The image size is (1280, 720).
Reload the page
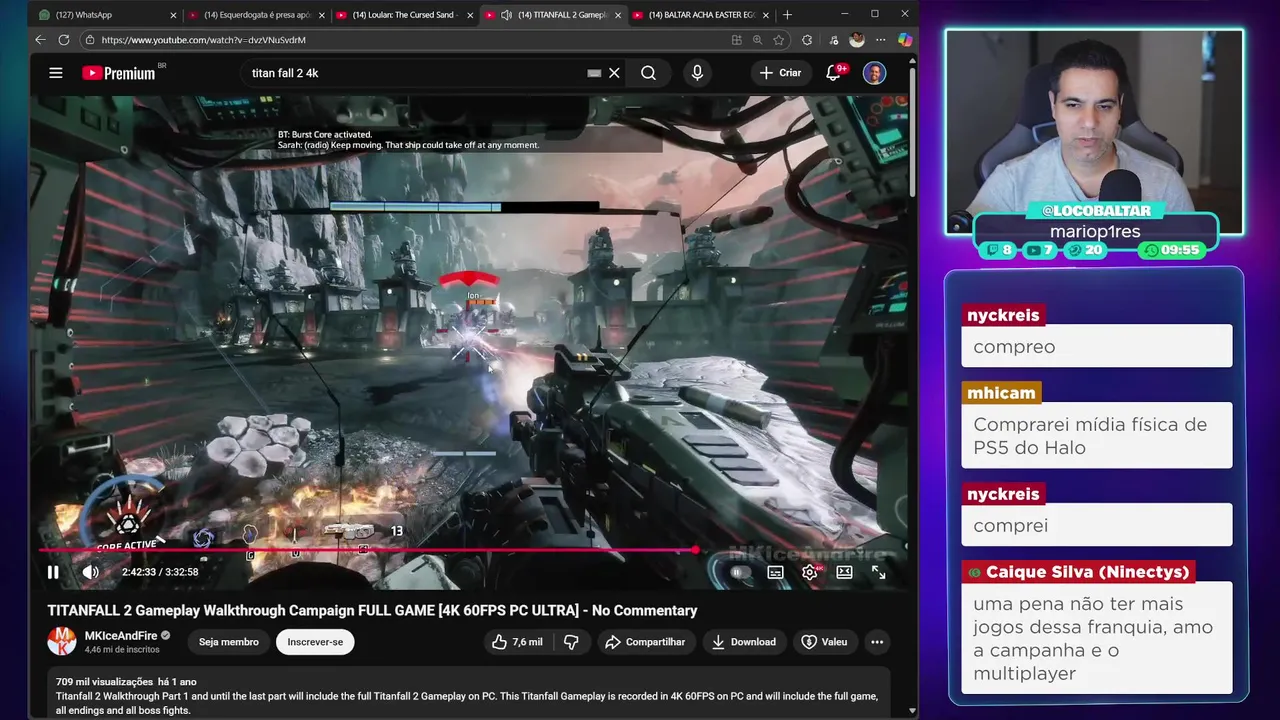(64, 40)
